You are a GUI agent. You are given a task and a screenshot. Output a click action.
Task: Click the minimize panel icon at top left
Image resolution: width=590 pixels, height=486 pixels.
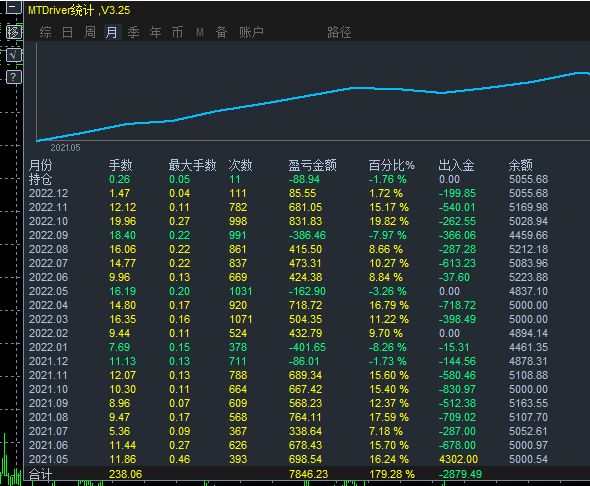click(x=14, y=7)
